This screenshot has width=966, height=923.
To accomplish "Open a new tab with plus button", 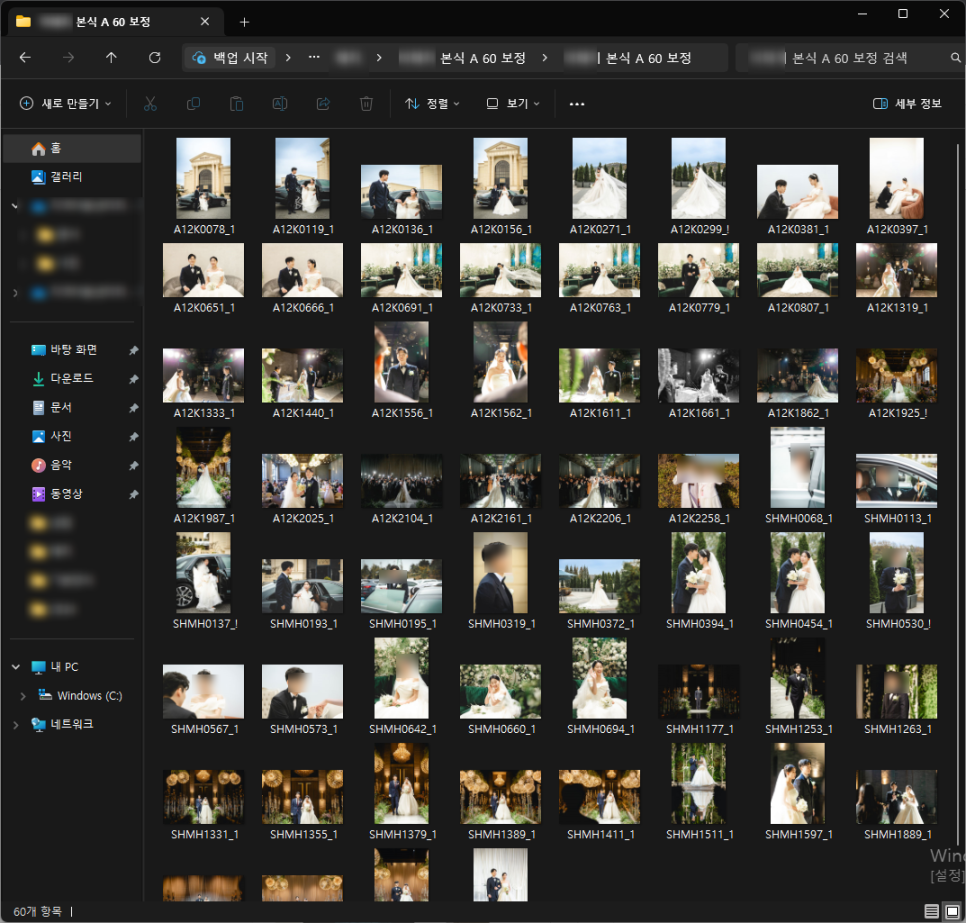I will [245, 22].
